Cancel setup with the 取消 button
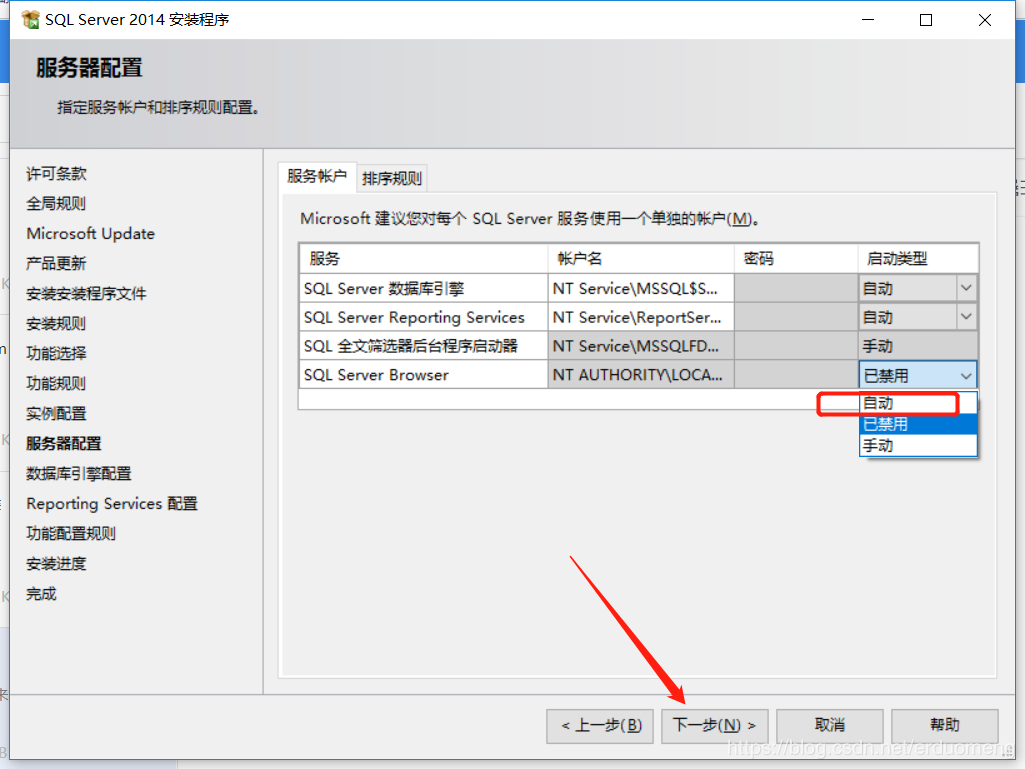Screen dimensions: 1025x769 click(830, 726)
